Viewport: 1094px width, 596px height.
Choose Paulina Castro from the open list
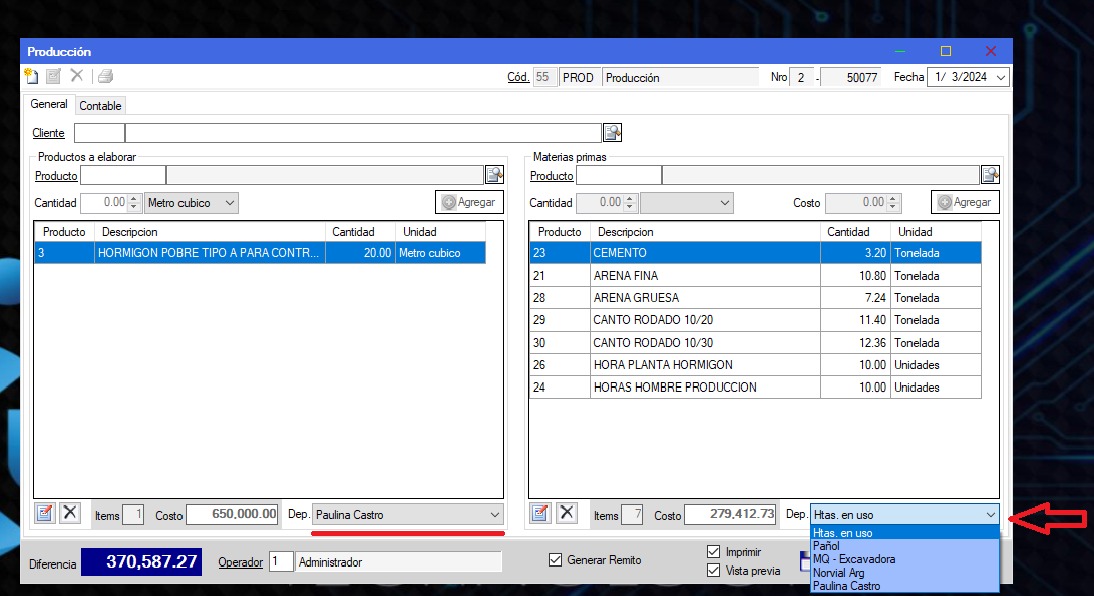(x=905, y=586)
